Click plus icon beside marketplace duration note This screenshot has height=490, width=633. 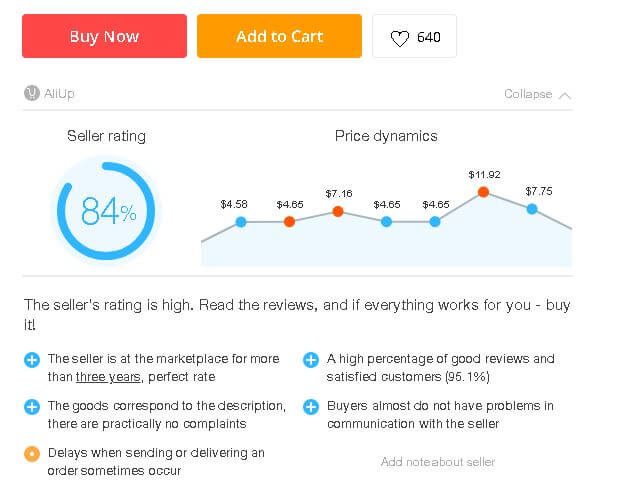(32, 360)
